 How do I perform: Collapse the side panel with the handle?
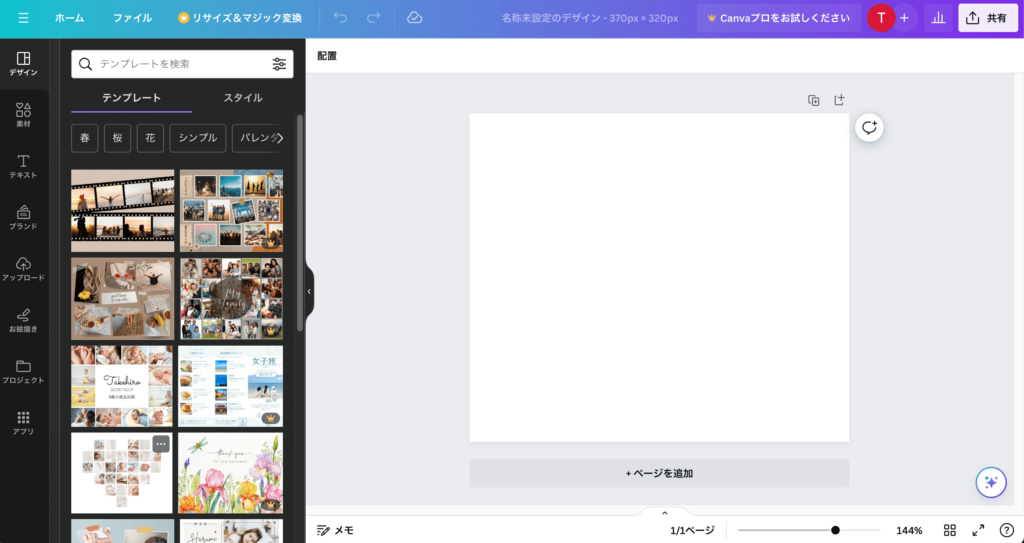point(310,291)
